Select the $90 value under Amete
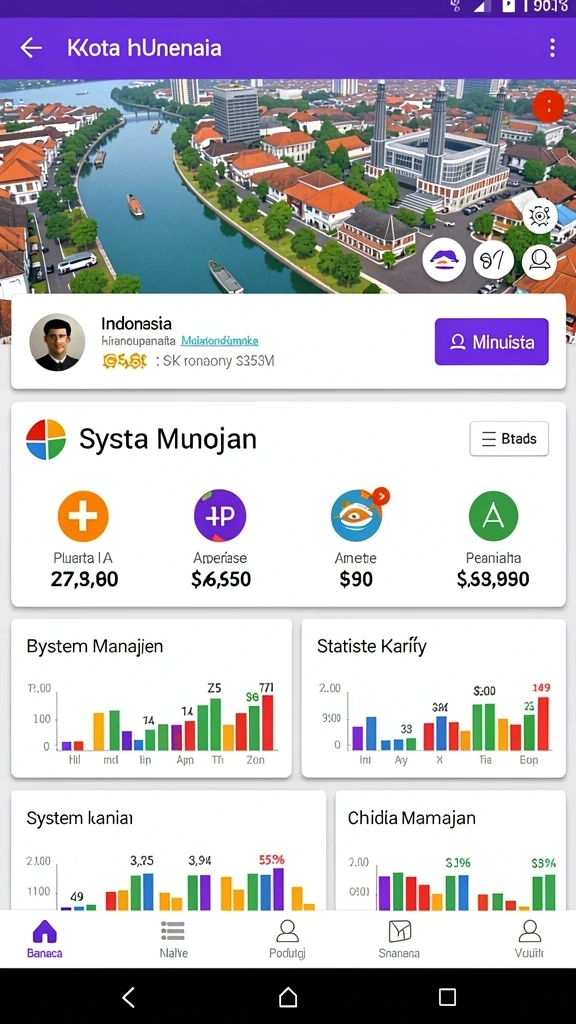This screenshot has height=1024, width=576. pos(356,579)
